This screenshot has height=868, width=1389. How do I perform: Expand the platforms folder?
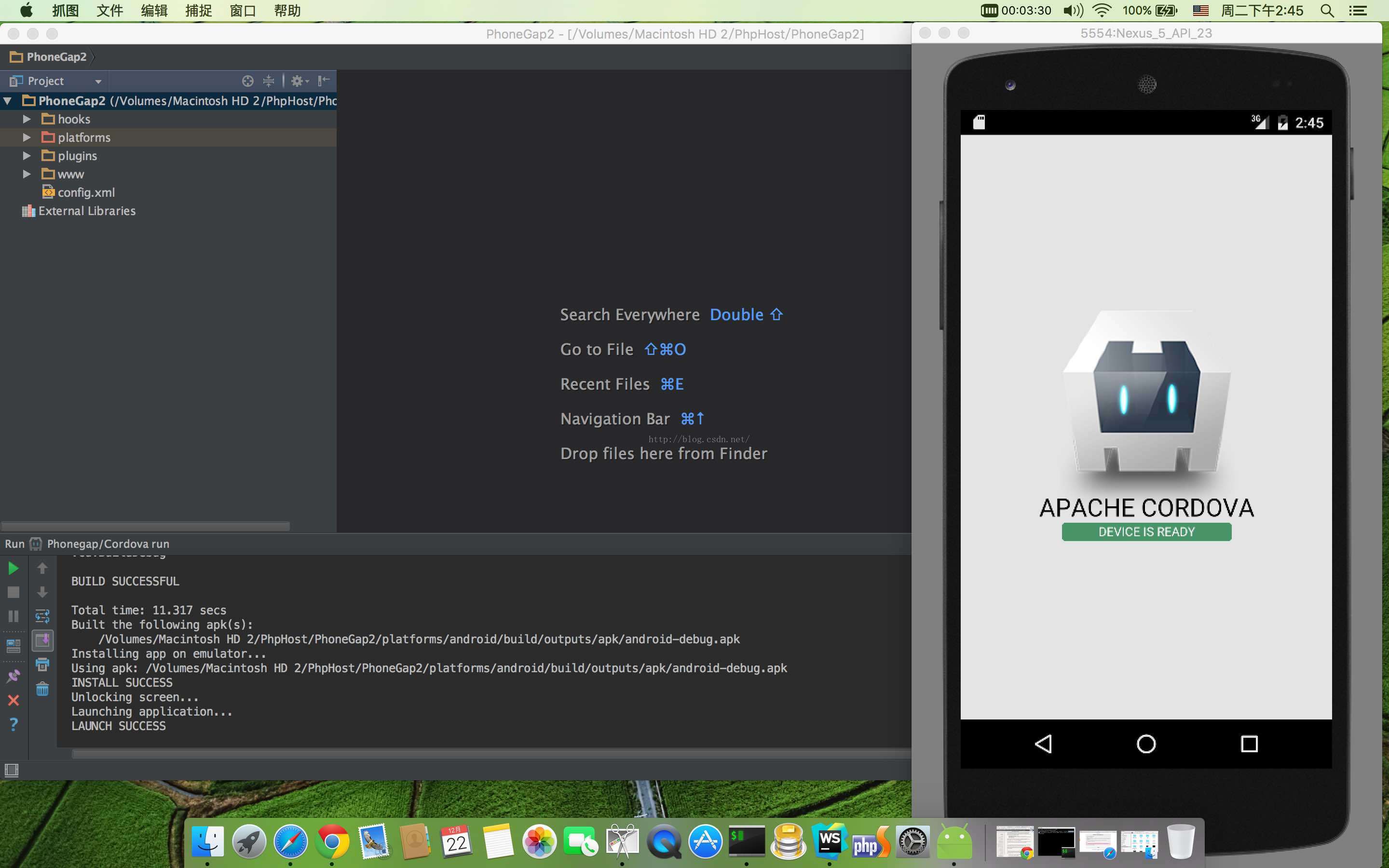coord(27,138)
